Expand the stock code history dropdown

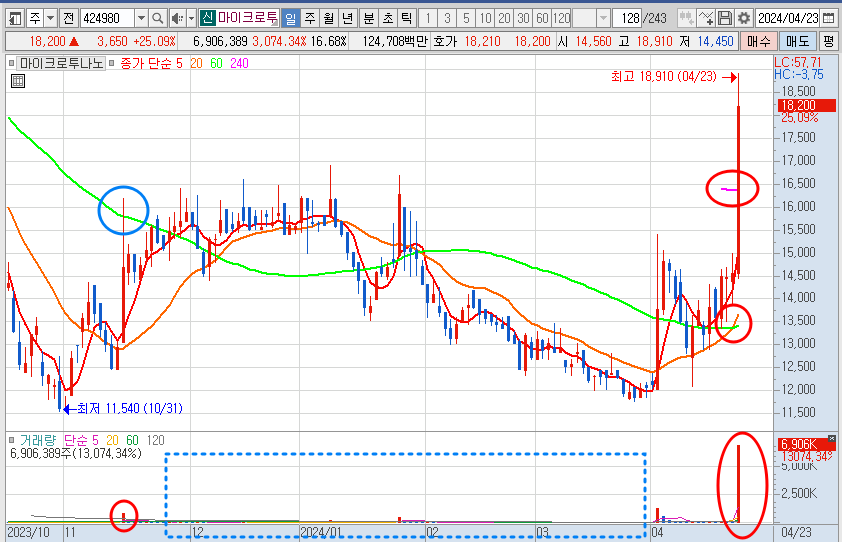tap(141, 19)
